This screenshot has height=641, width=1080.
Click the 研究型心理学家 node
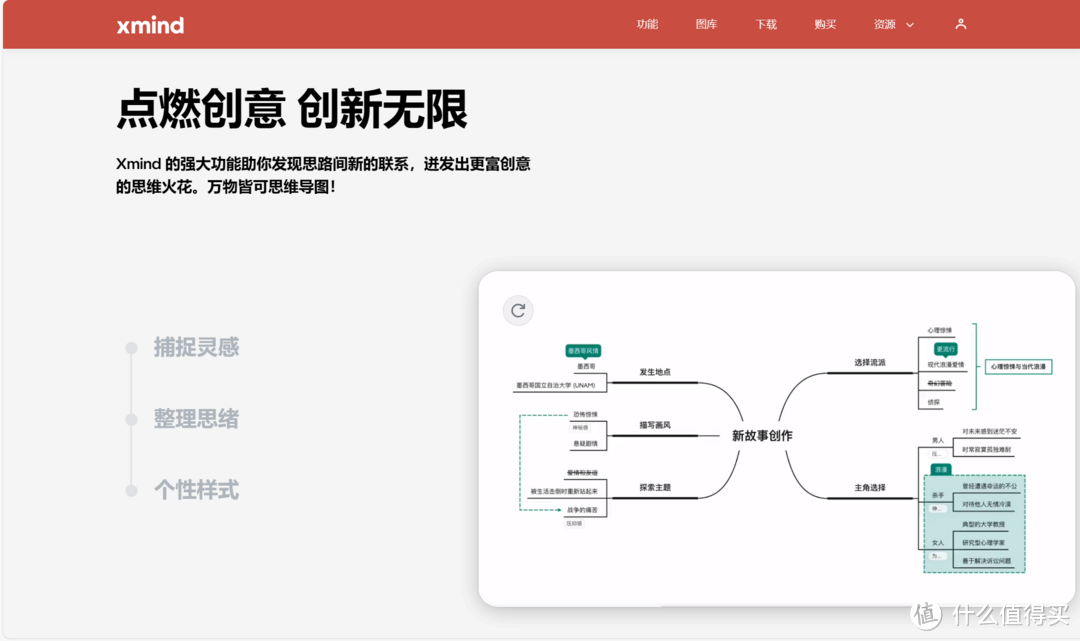984,543
